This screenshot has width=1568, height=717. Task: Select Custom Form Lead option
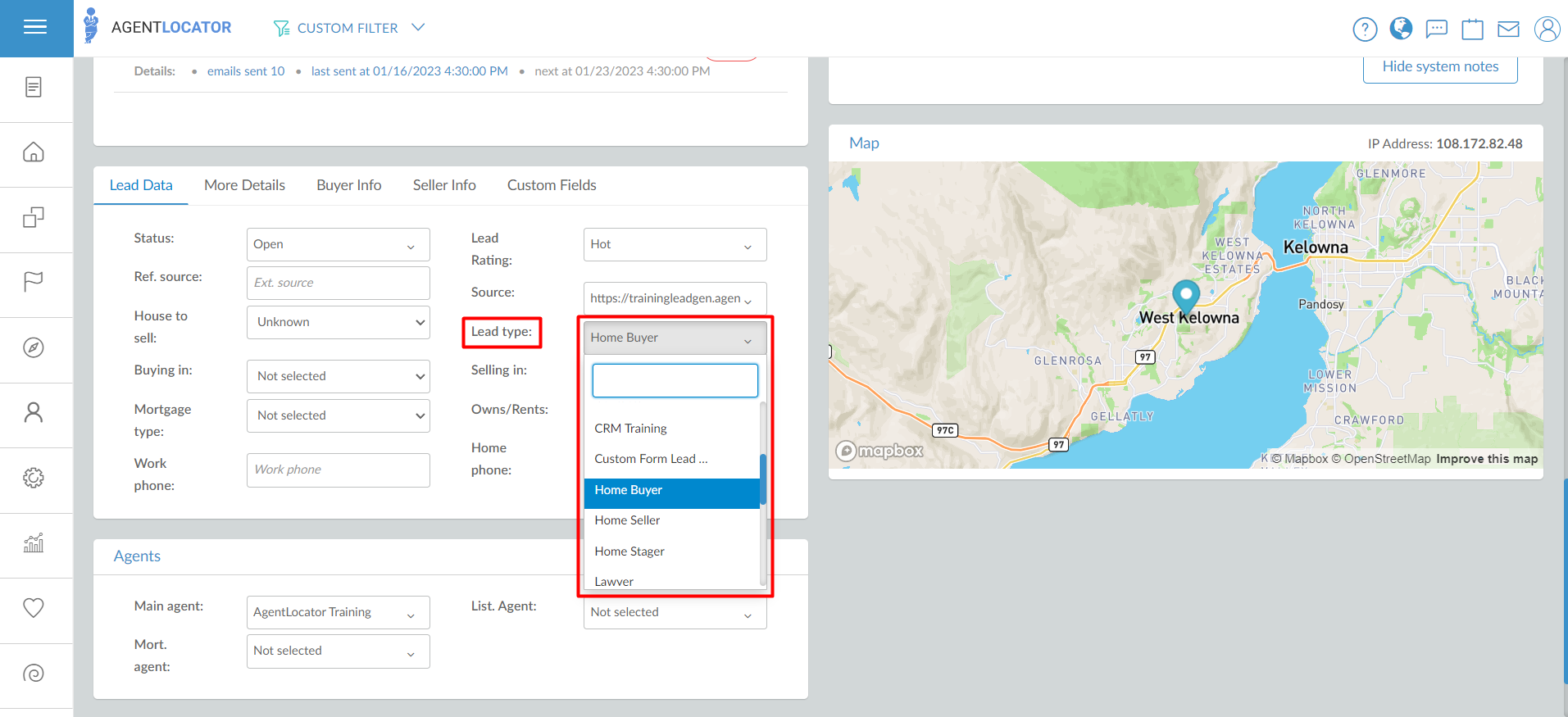(672, 459)
